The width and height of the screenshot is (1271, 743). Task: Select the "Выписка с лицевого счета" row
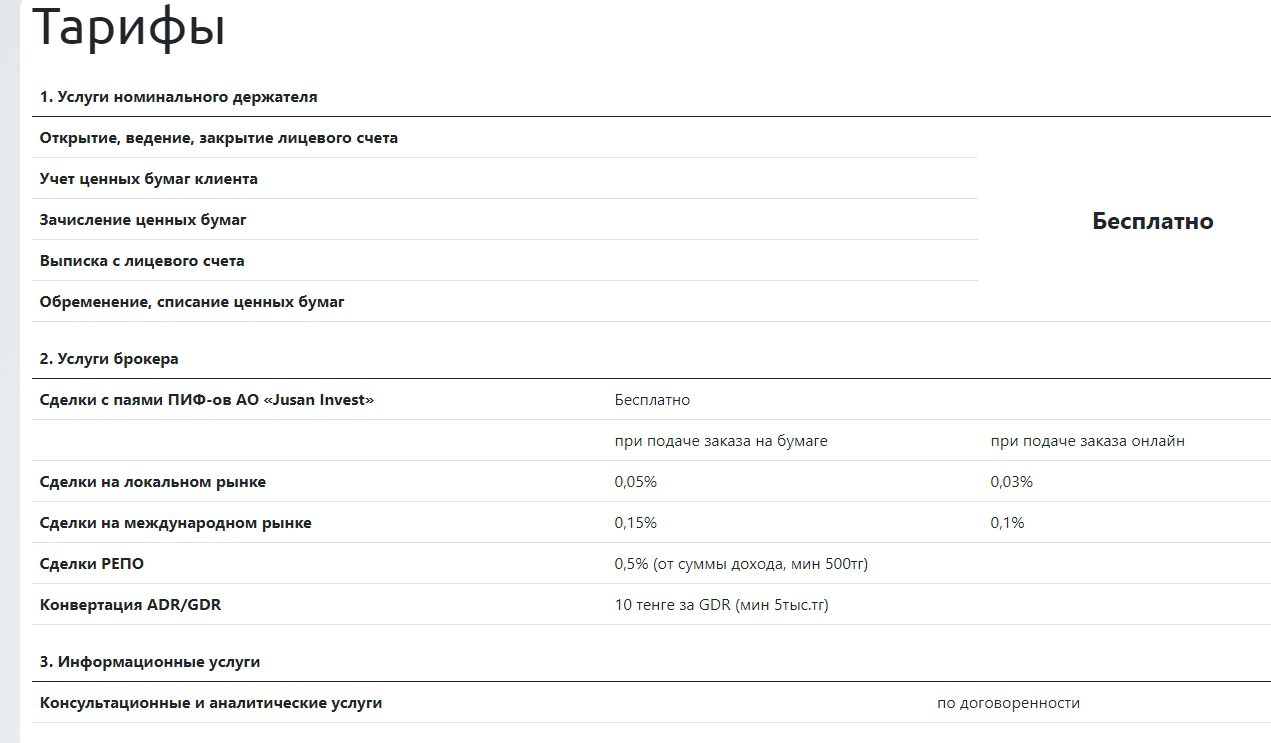[x=142, y=261]
